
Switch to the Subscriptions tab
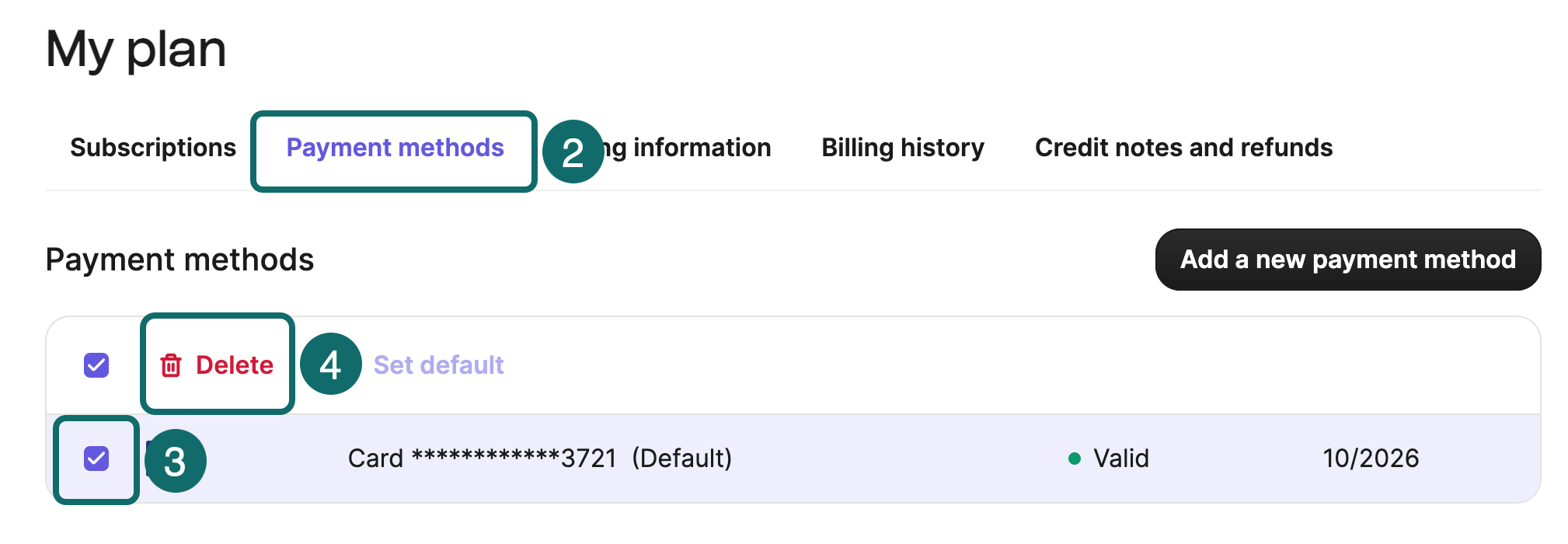pyautogui.click(x=153, y=148)
